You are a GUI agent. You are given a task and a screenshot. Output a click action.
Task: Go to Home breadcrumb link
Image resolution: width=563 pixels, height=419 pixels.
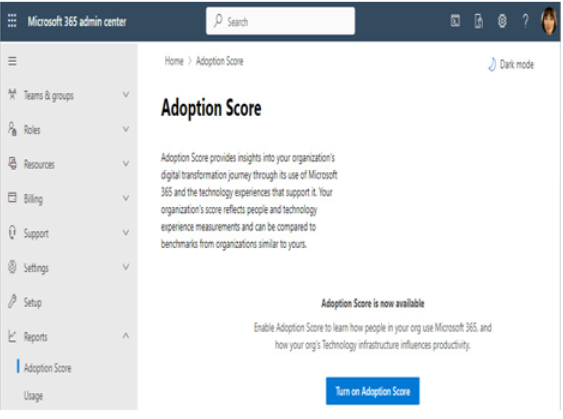(x=174, y=61)
